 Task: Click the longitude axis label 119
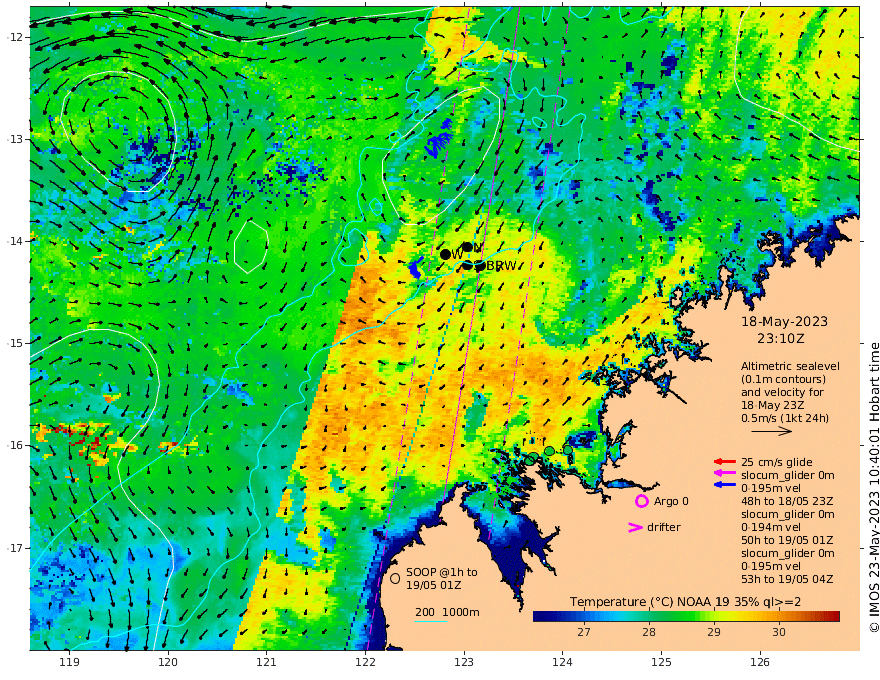point(69,662)
